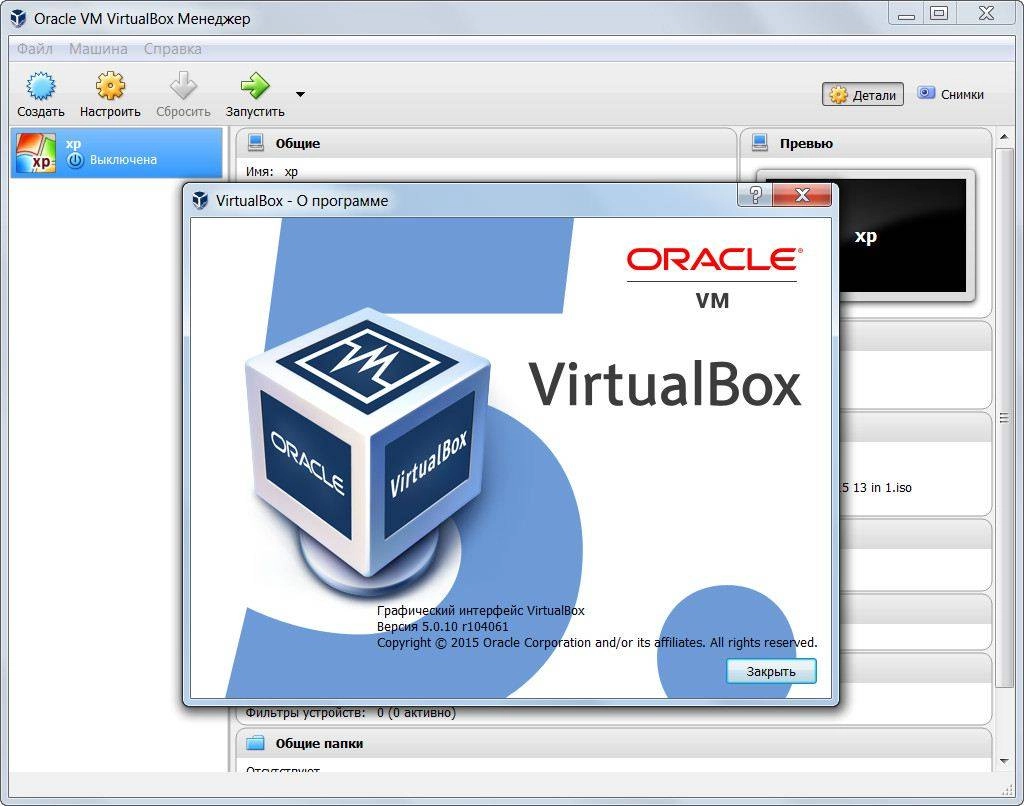Start the VM with the Запустить arrow

pyautogui.click(x=255, y=86)
